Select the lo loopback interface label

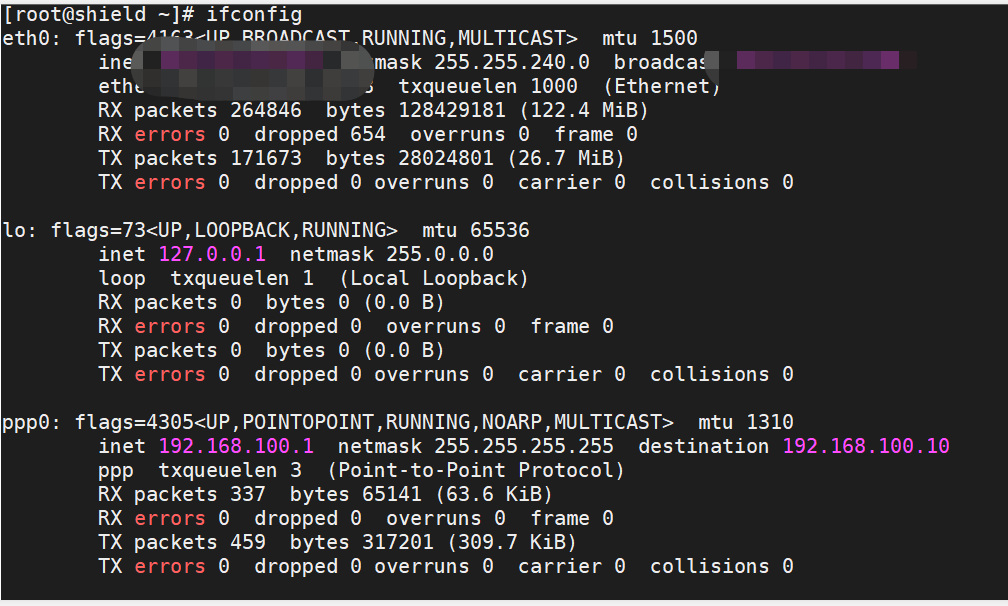point(13,230)
